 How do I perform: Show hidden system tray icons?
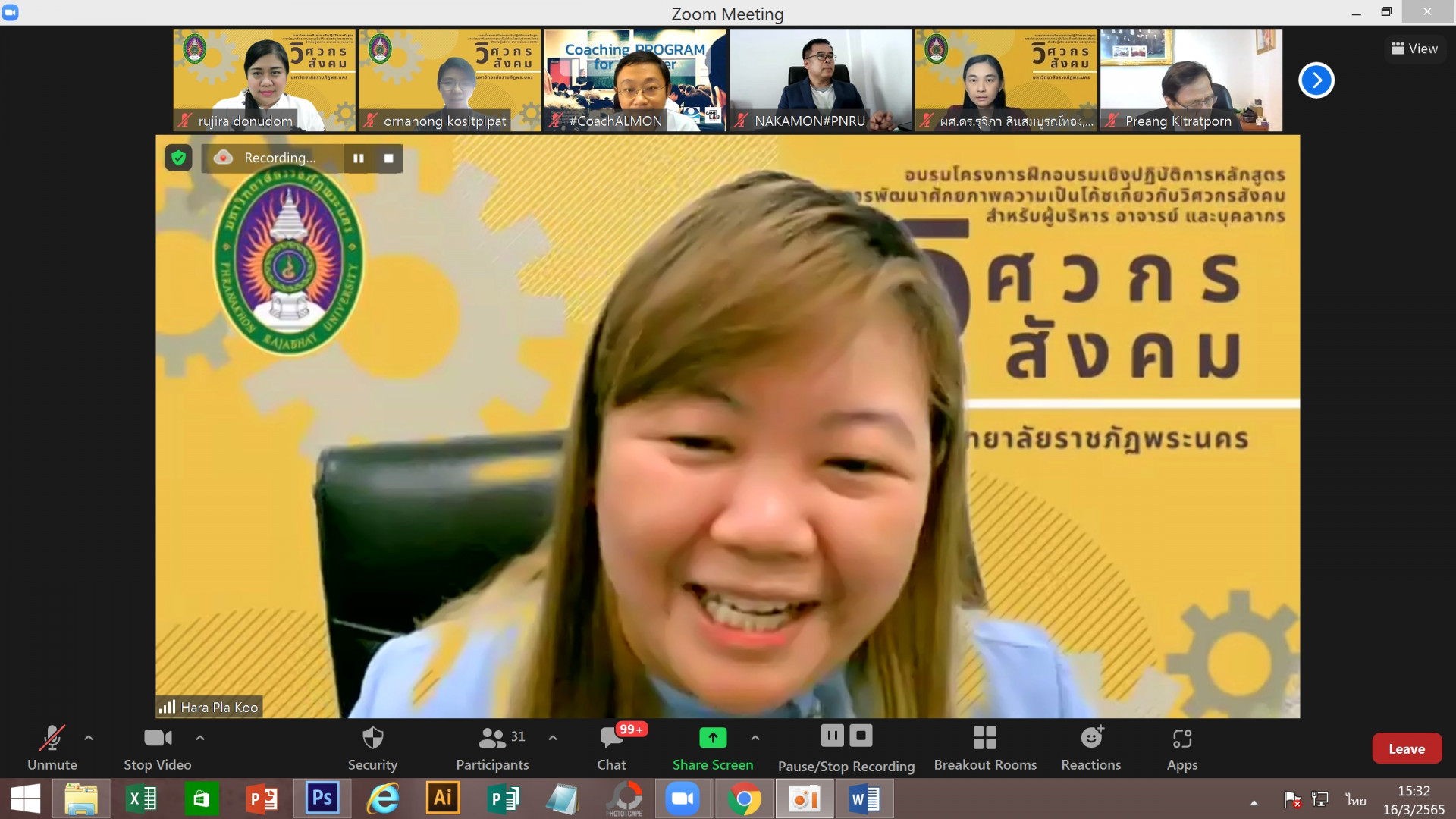click(1254, 802)
